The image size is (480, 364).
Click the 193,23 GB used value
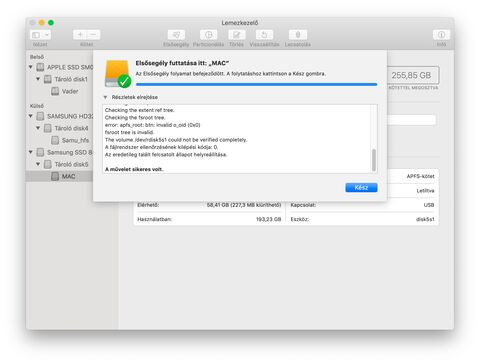[x=268, y=219]
